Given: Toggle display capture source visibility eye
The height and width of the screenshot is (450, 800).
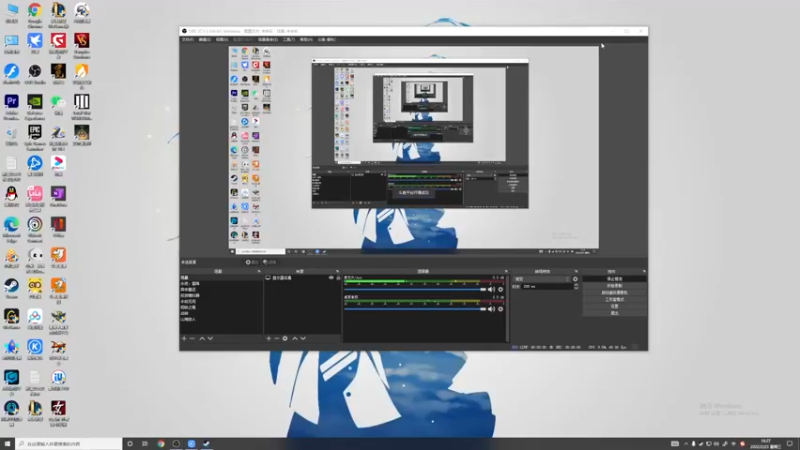Looking at the screenshot, I should 331,278.
